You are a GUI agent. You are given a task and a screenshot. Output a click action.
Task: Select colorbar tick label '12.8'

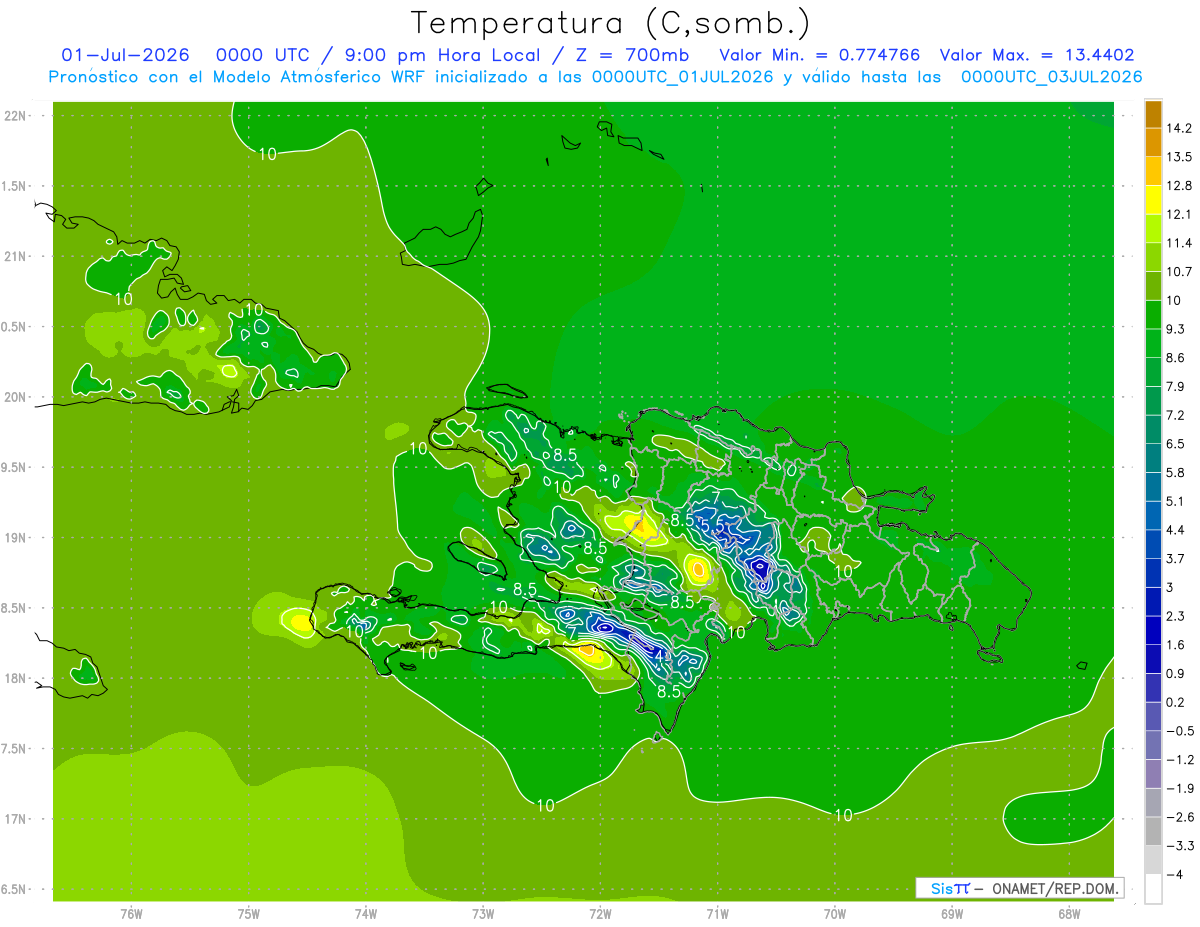(1180, 186)
